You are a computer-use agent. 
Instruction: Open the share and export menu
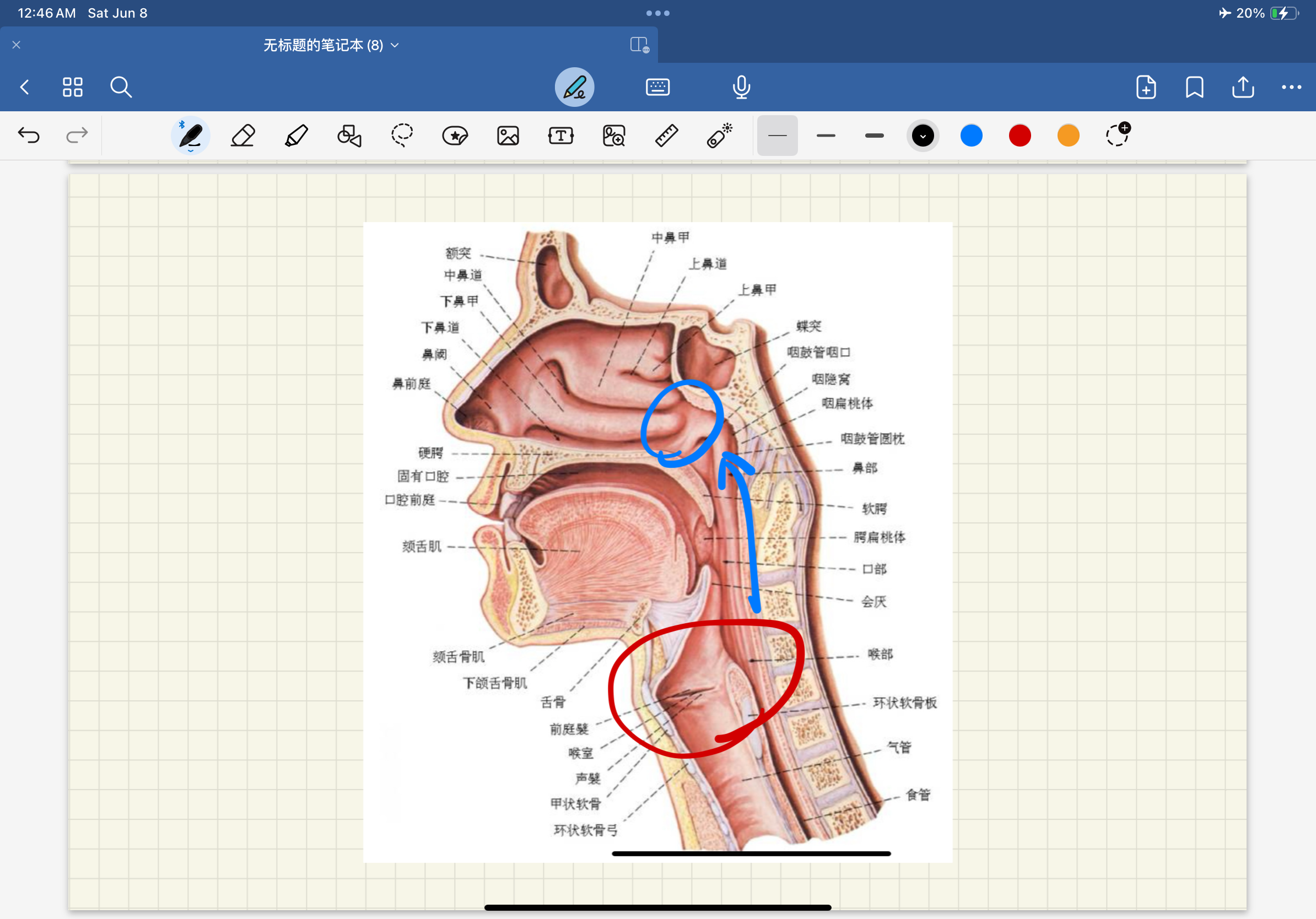[x=1243, y=87]
